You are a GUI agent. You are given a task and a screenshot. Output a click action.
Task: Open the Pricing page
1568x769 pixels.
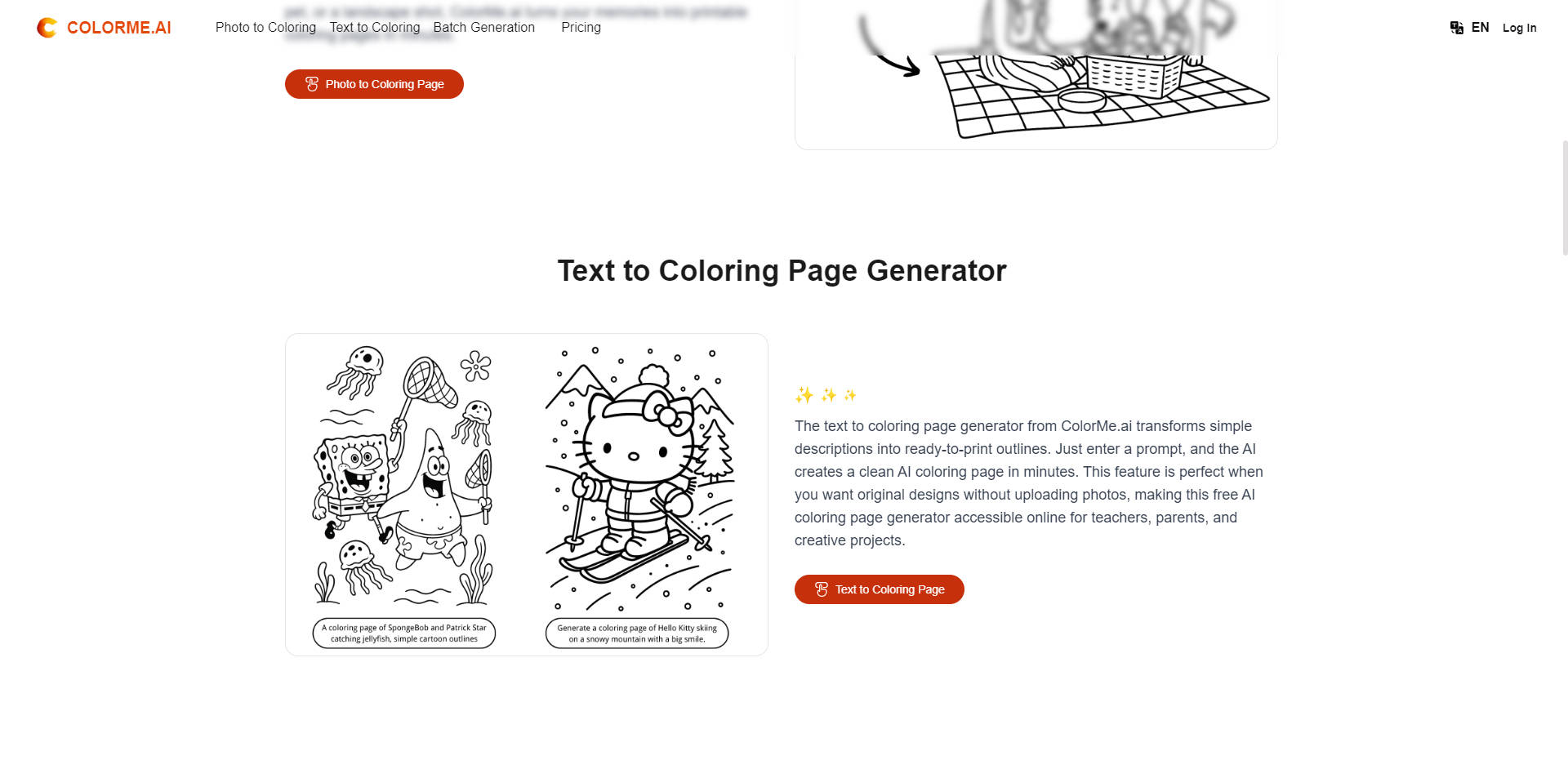[581, 27]
